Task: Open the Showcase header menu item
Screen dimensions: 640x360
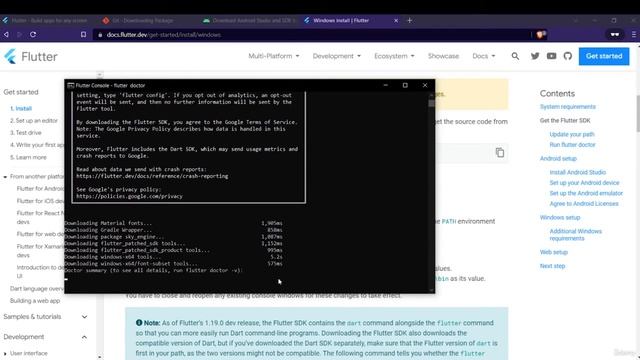Action: click(443, 56)
